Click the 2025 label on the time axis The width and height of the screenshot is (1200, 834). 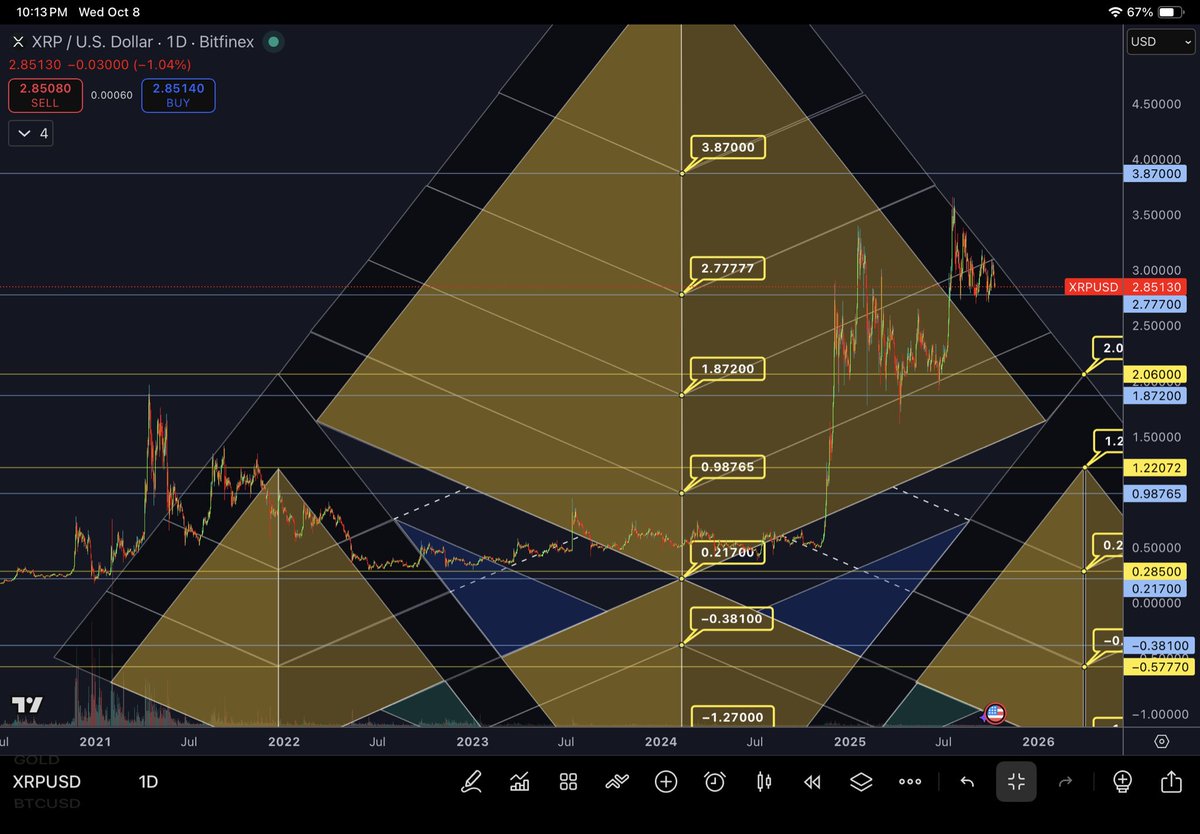coord(850,742)
